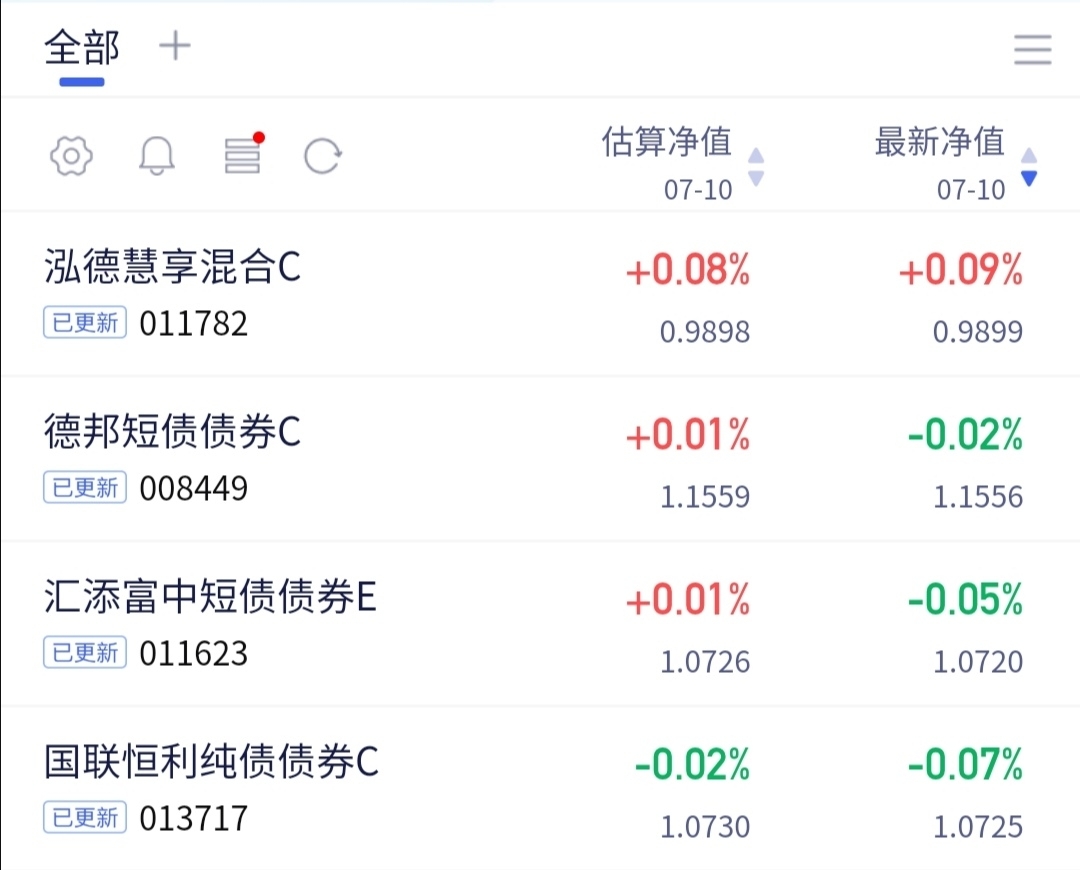Open fund 泓德慧享混合C
Screen dimensions: 1080x870
click(173, 267)
